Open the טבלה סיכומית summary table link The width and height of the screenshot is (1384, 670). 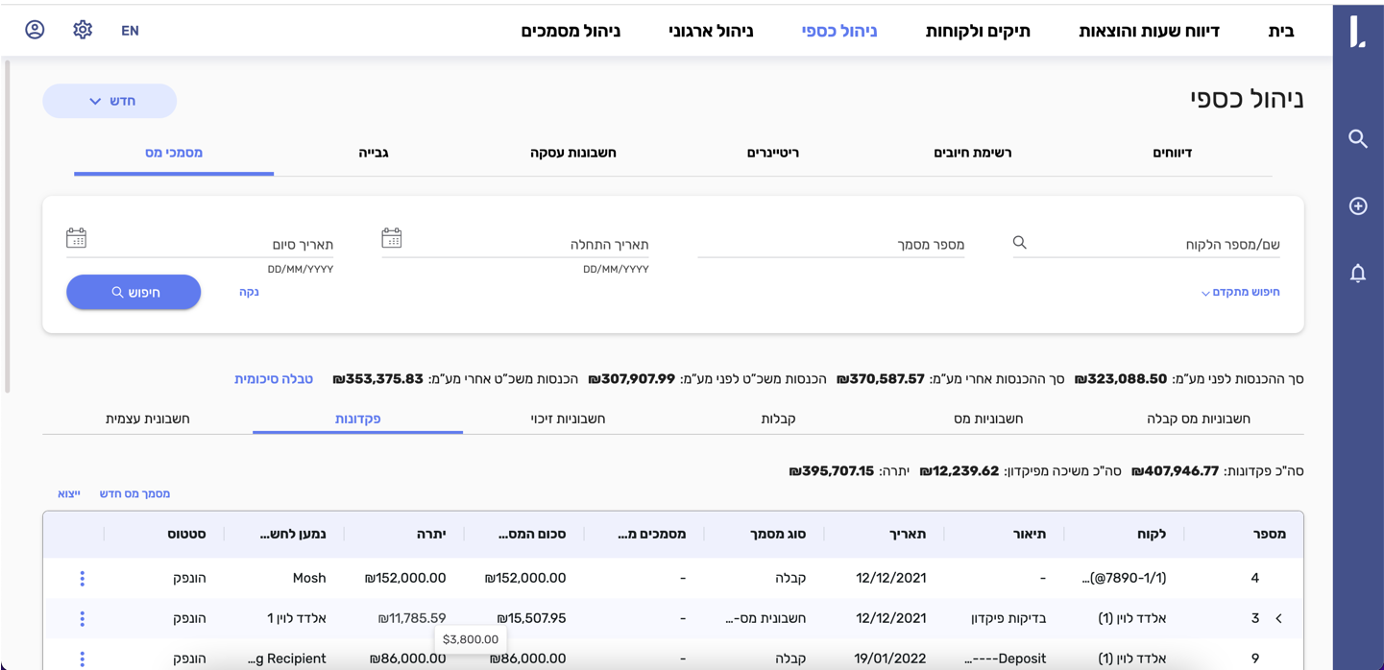coord(273,379)
